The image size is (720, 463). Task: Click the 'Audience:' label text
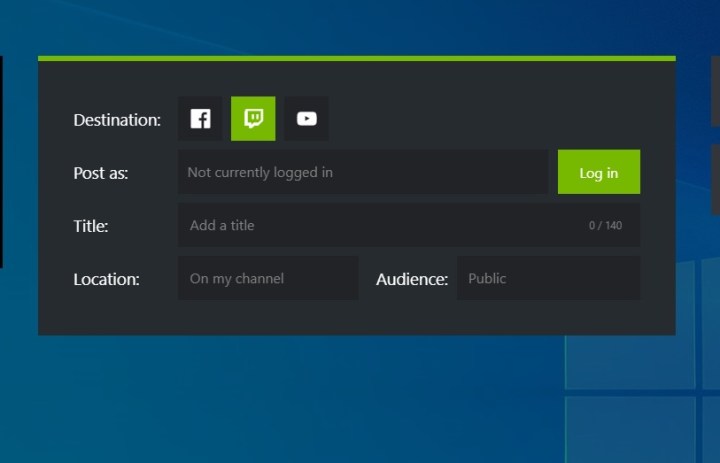(x=411, y=279)
